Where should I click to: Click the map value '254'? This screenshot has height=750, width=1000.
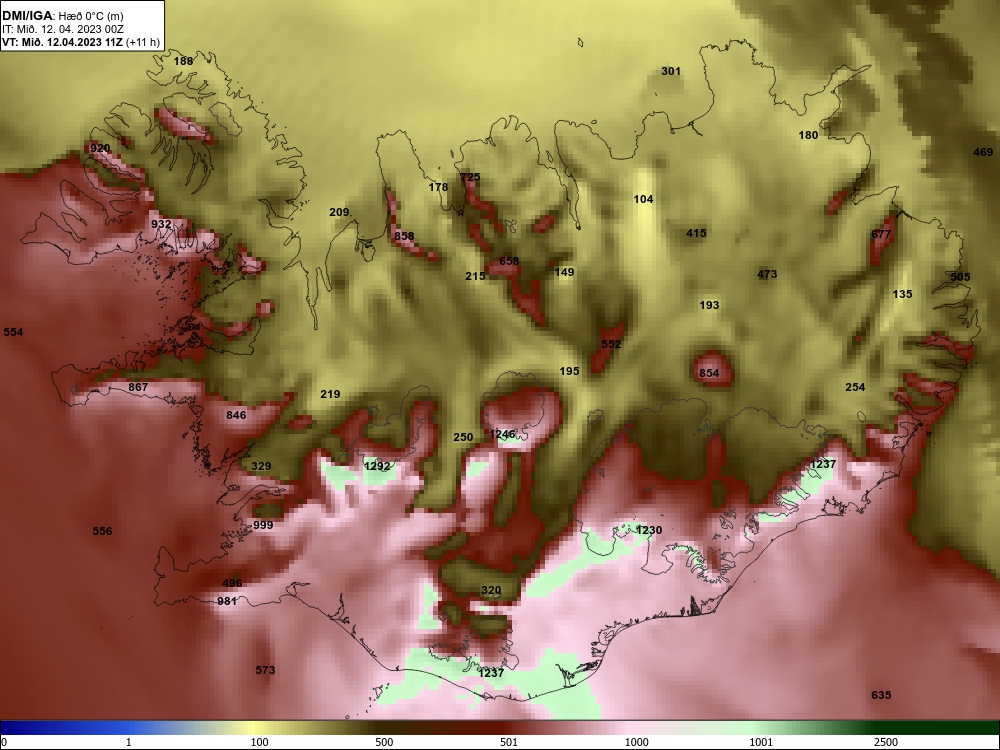click(x=855, y=386)
